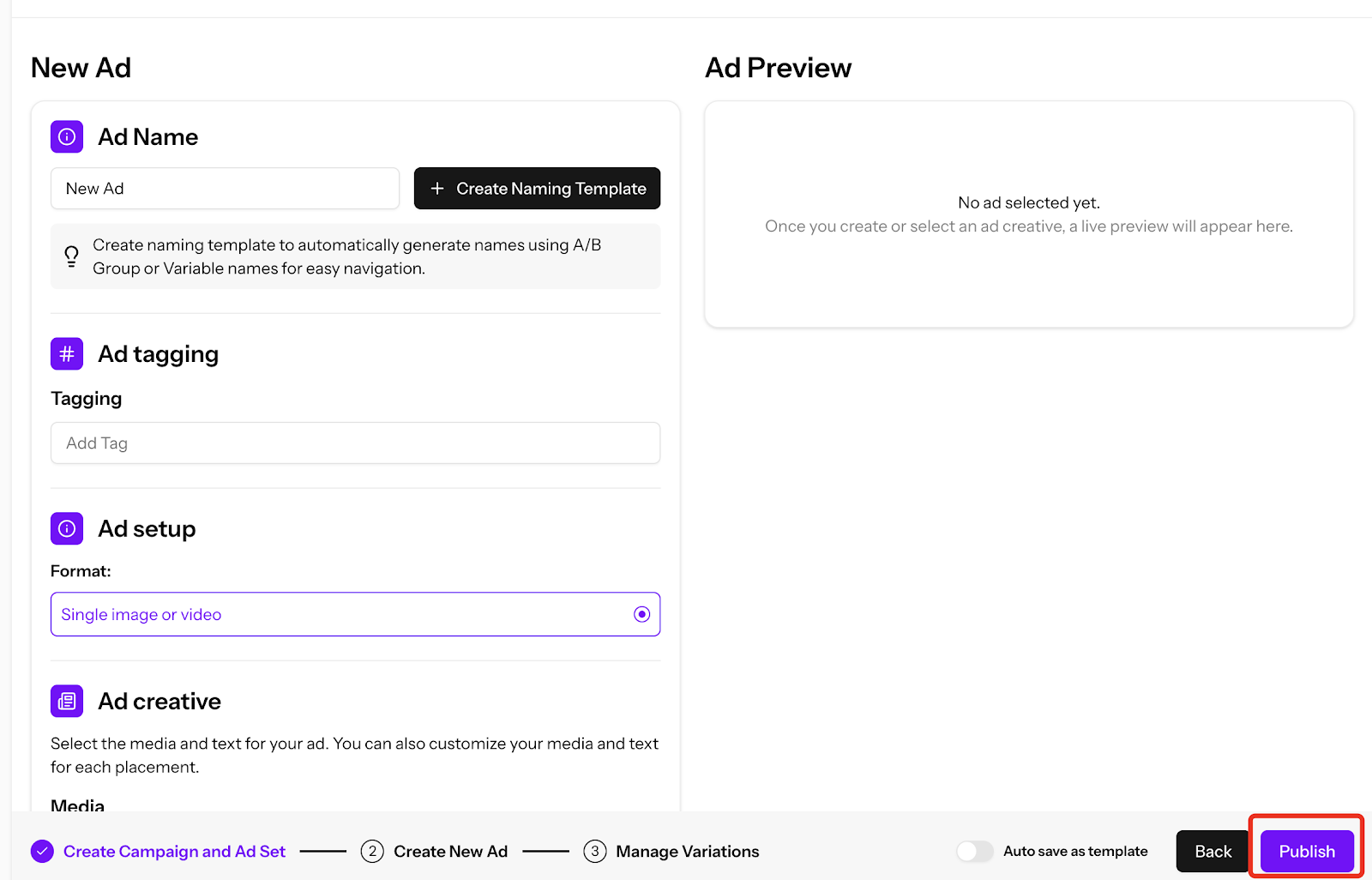
Task: Click the empty Ad Preview area
Action: tap(1028, 214)
